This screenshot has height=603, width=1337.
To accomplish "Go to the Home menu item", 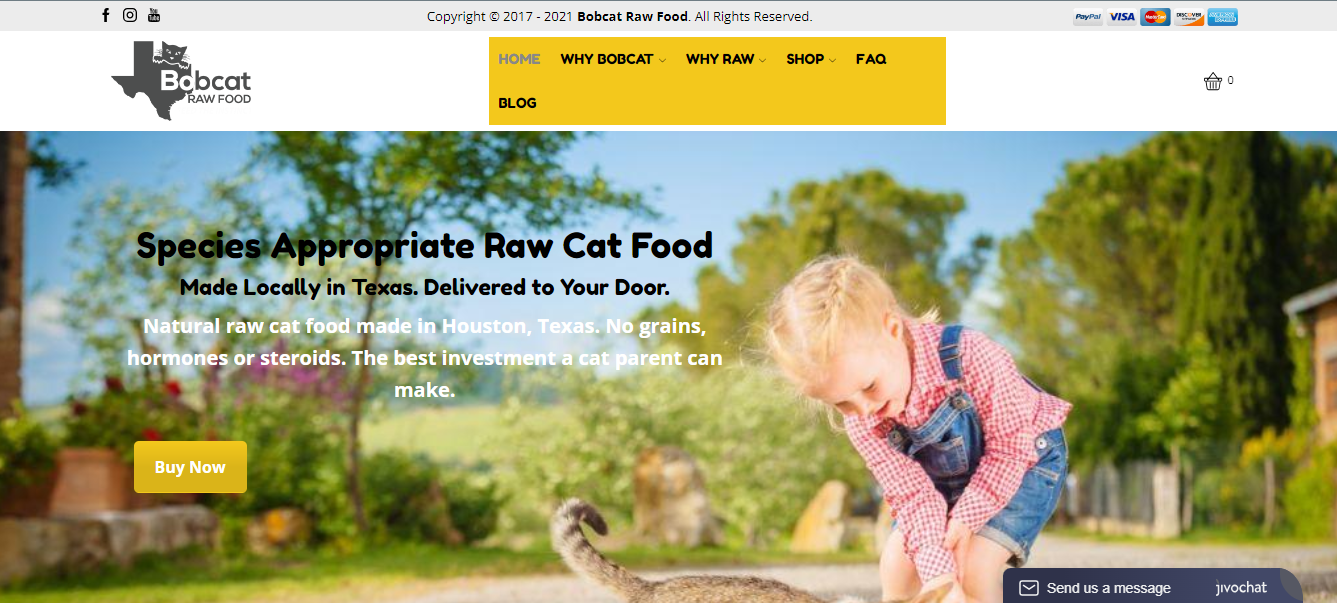I will [519, 59].
